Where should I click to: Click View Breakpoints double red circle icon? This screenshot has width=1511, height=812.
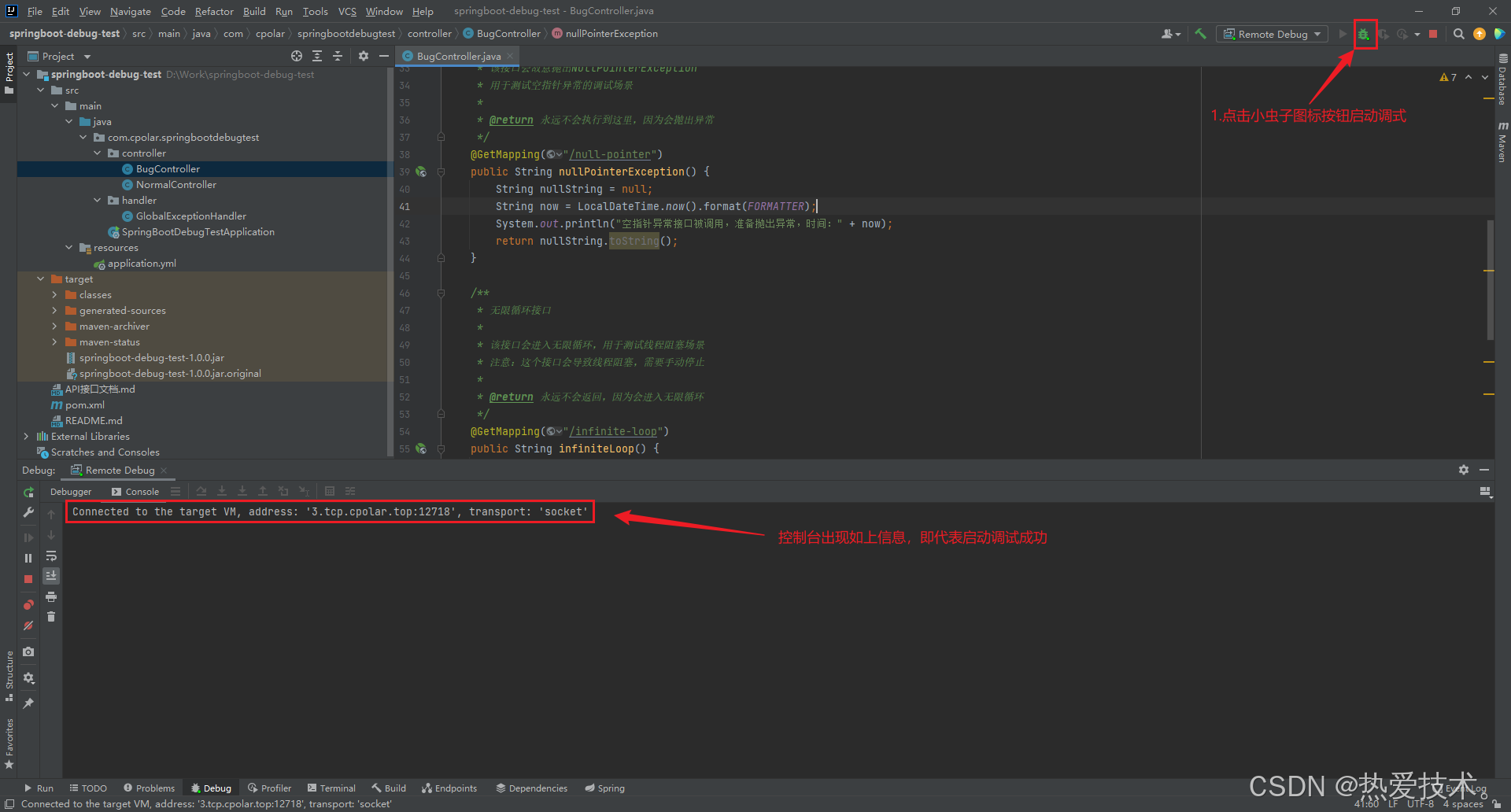(x=28, y=604)
